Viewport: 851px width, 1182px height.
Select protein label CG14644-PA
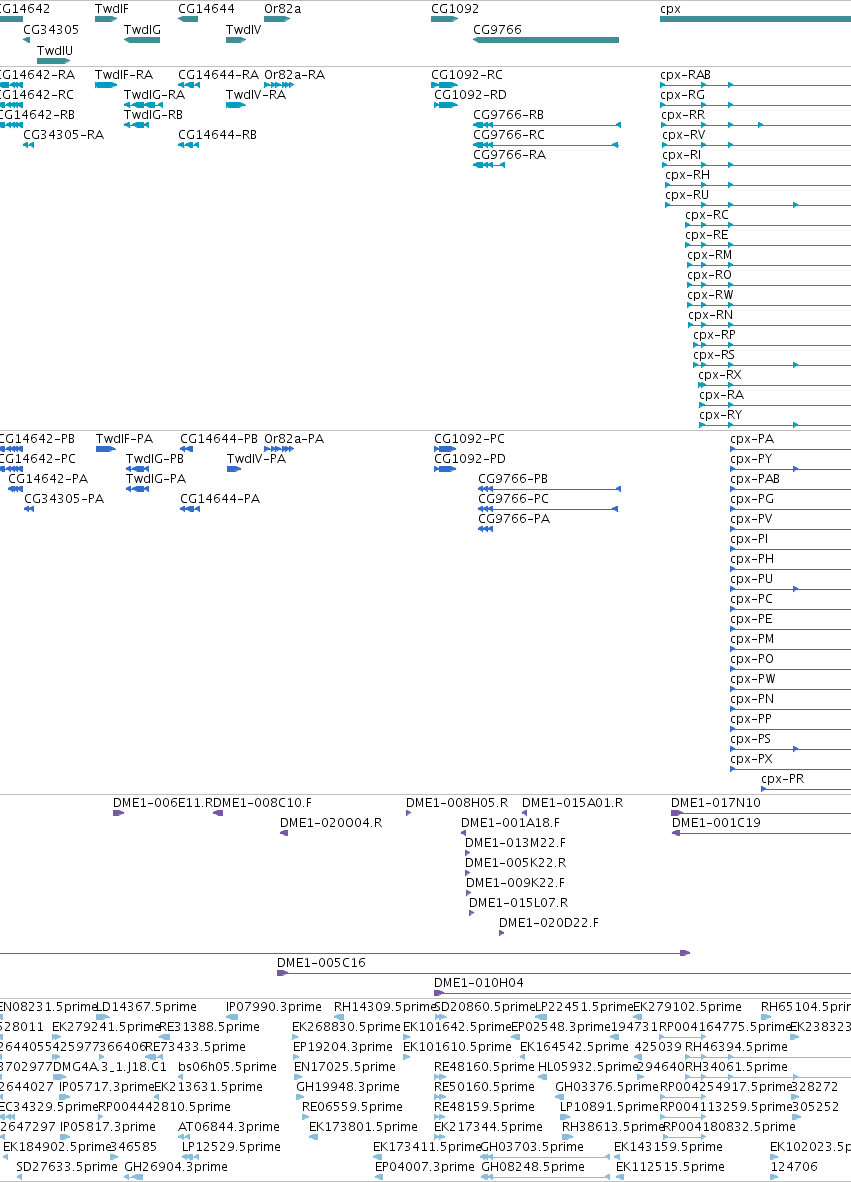tap(220, 498)
